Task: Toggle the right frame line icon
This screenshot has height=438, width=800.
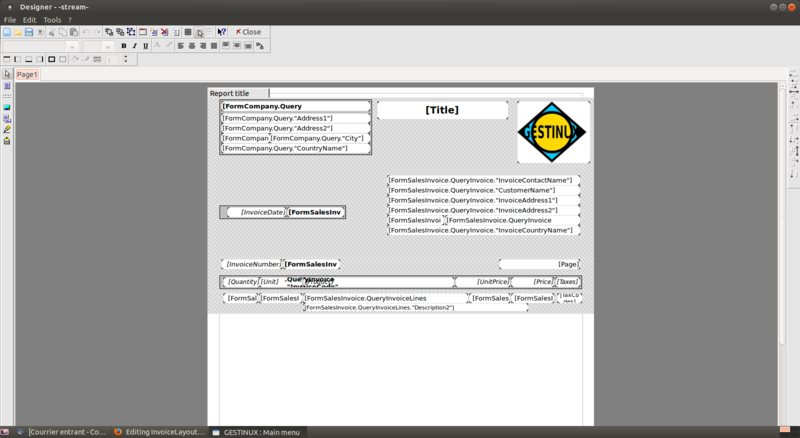Action: [x=40, y=60]
